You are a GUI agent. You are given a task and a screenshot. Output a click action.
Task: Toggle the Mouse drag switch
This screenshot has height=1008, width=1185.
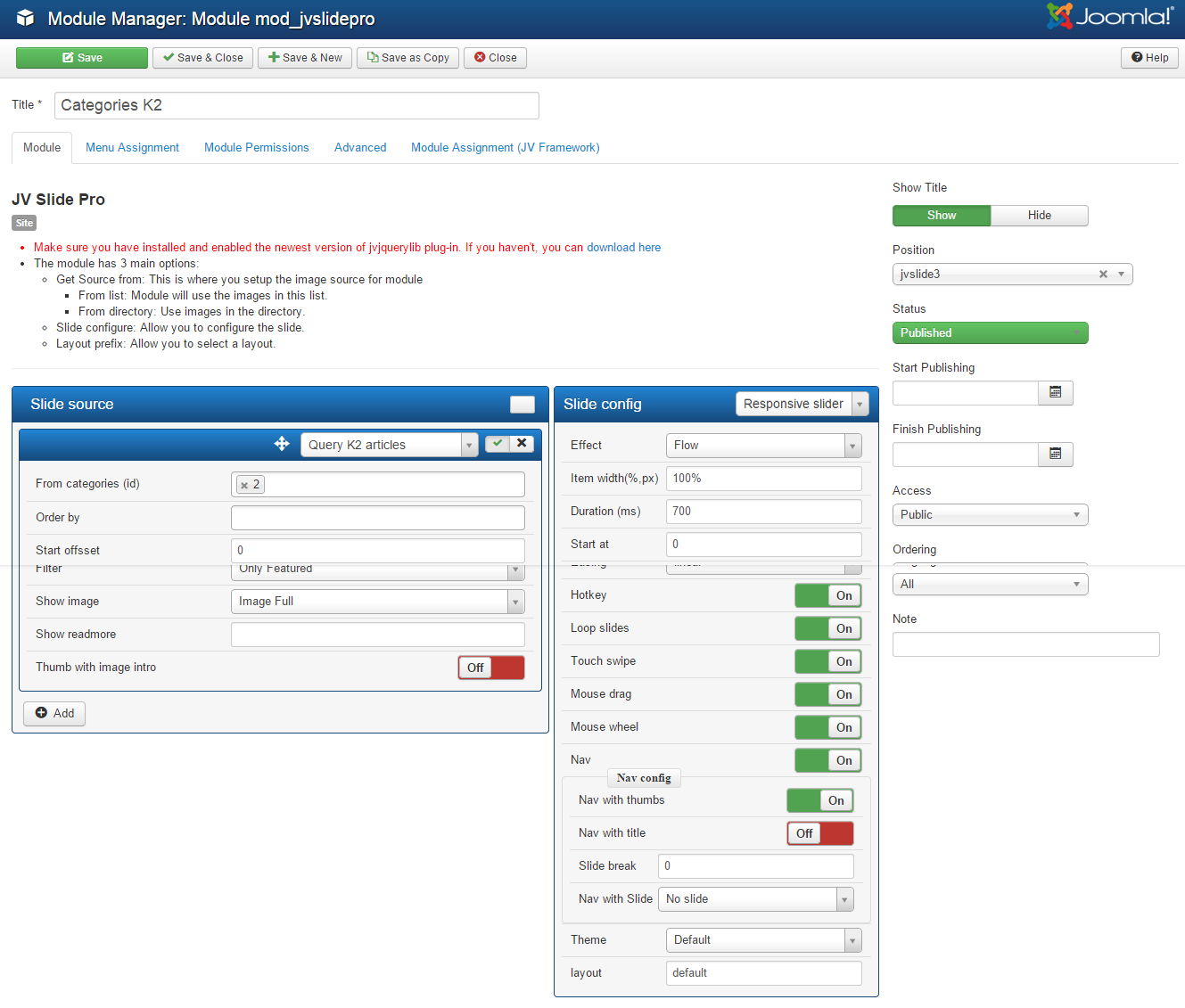tap(828, 694)
